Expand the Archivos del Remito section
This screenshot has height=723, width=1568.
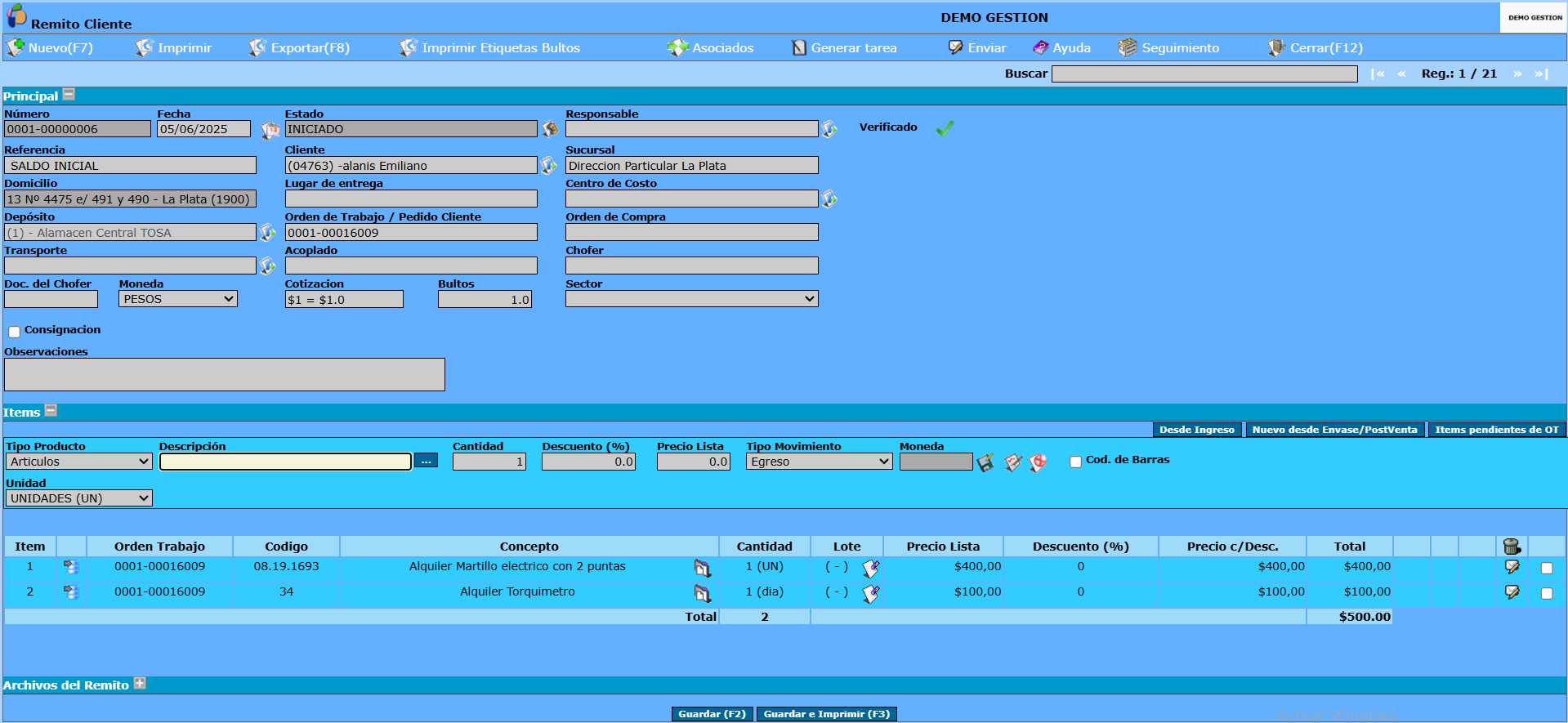pos(140,684)
